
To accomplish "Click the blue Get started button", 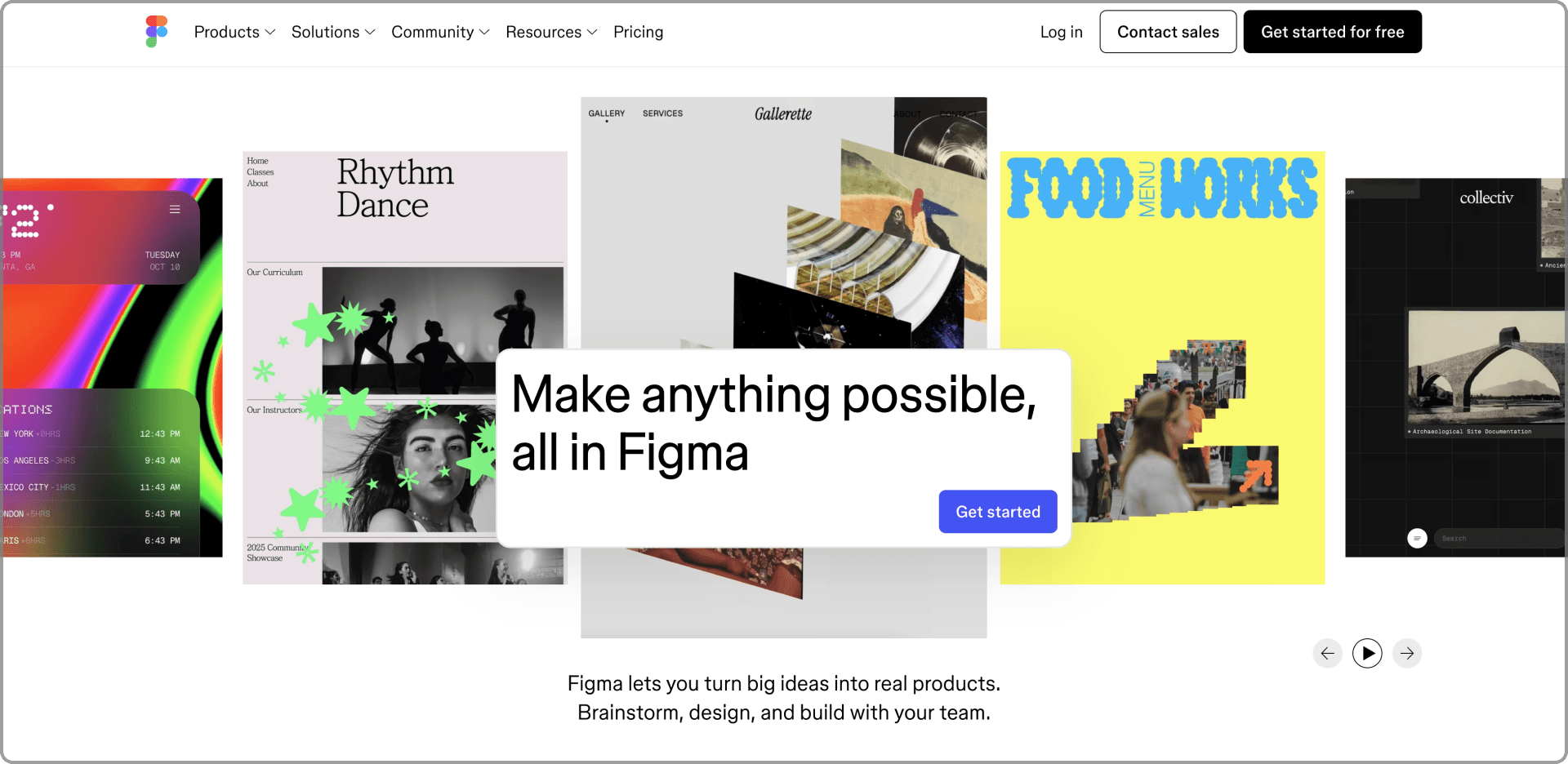I will (998, 512).
